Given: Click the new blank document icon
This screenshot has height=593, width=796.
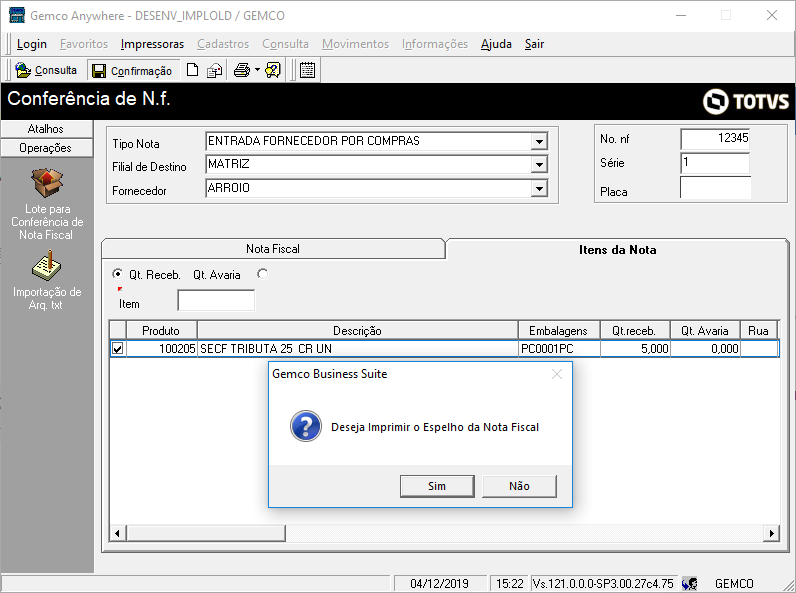Looking at the screenshot, I should pos(192,70).
